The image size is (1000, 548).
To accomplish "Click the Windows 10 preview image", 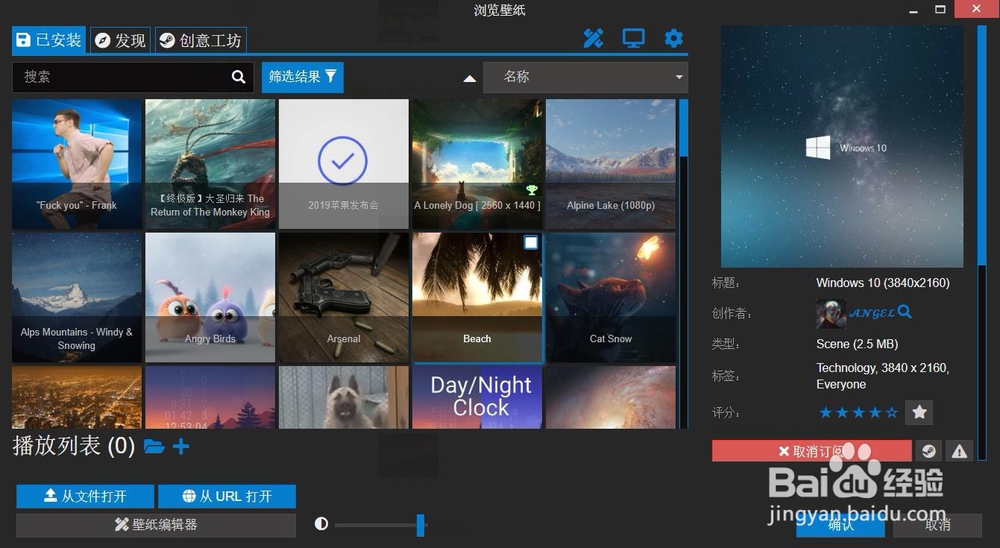I will click(842, 146).
